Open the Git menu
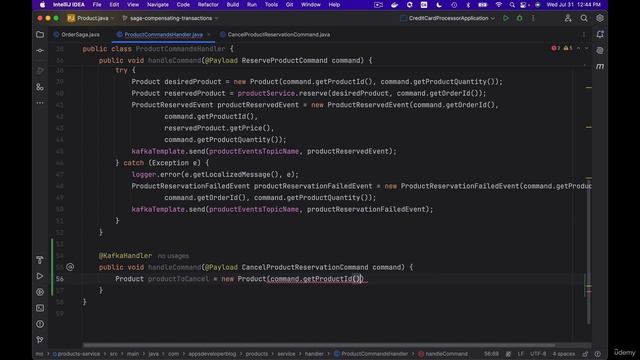The image size is (640, 360). [289, 5]
